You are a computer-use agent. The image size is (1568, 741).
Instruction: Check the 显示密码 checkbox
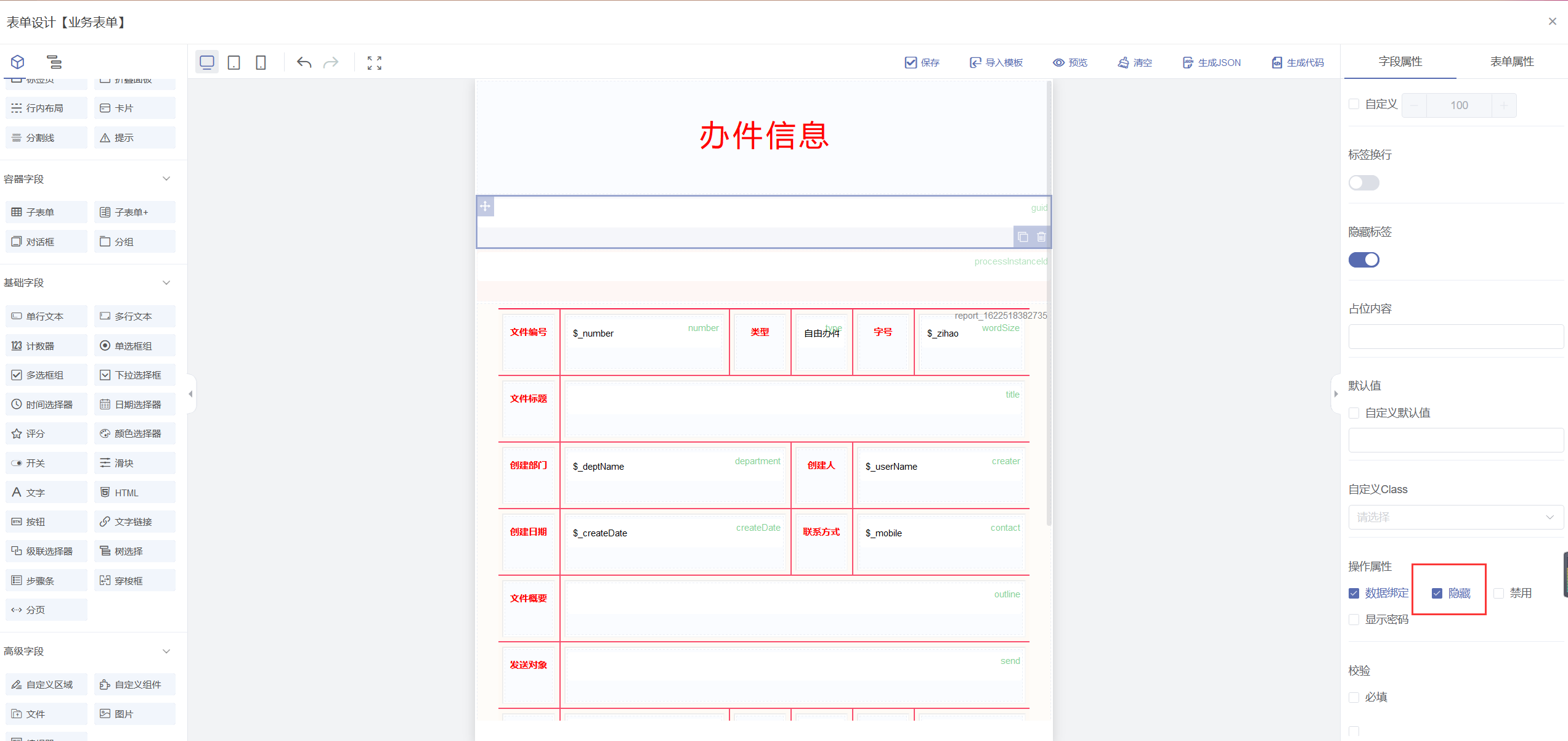(x=1354, y=620)
